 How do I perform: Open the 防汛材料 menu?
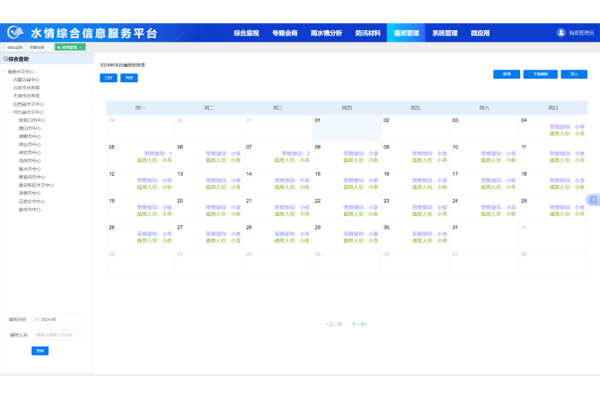pyautogui.click(x=368, y=33)
